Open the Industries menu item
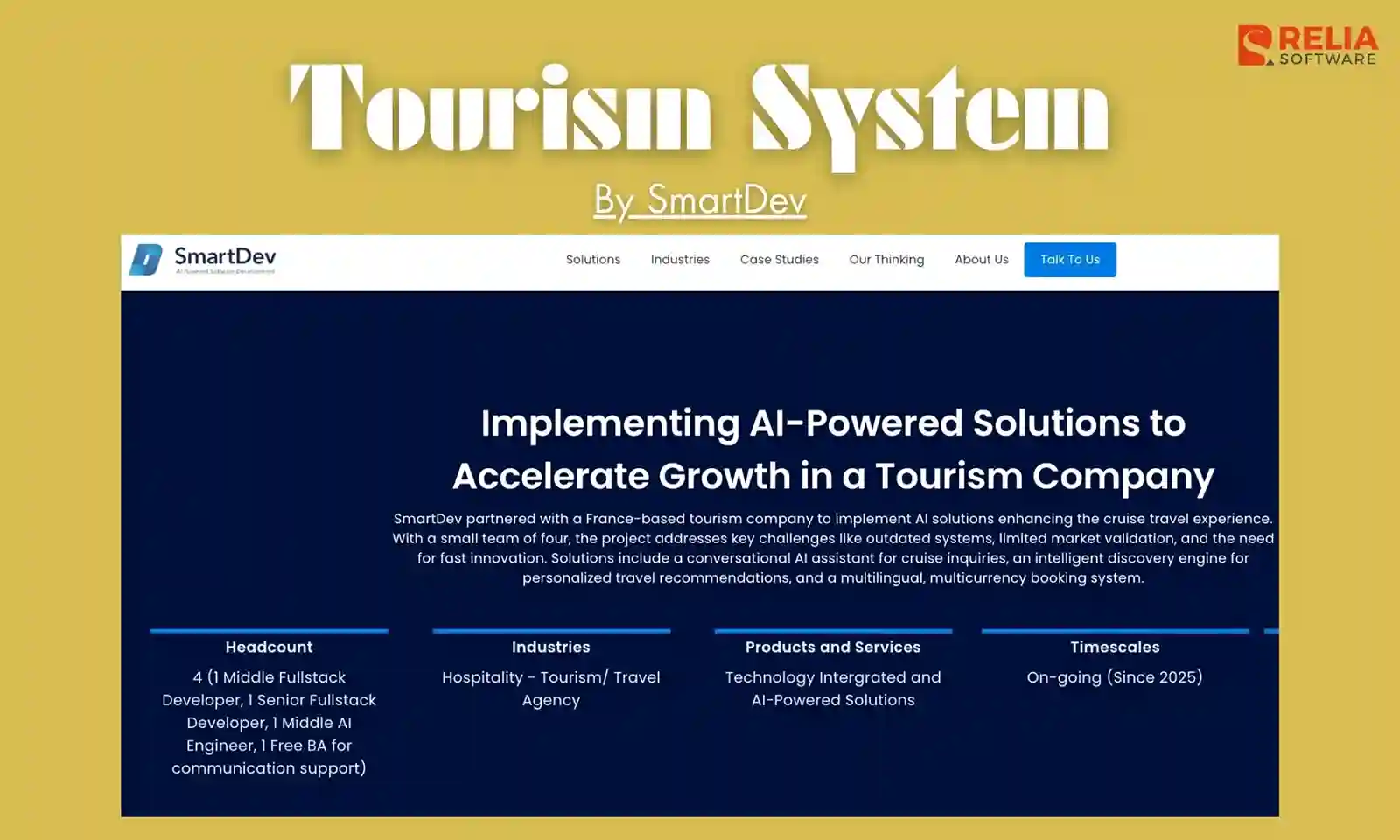Viewport: 1400px width, 840px height. point(680,260)
